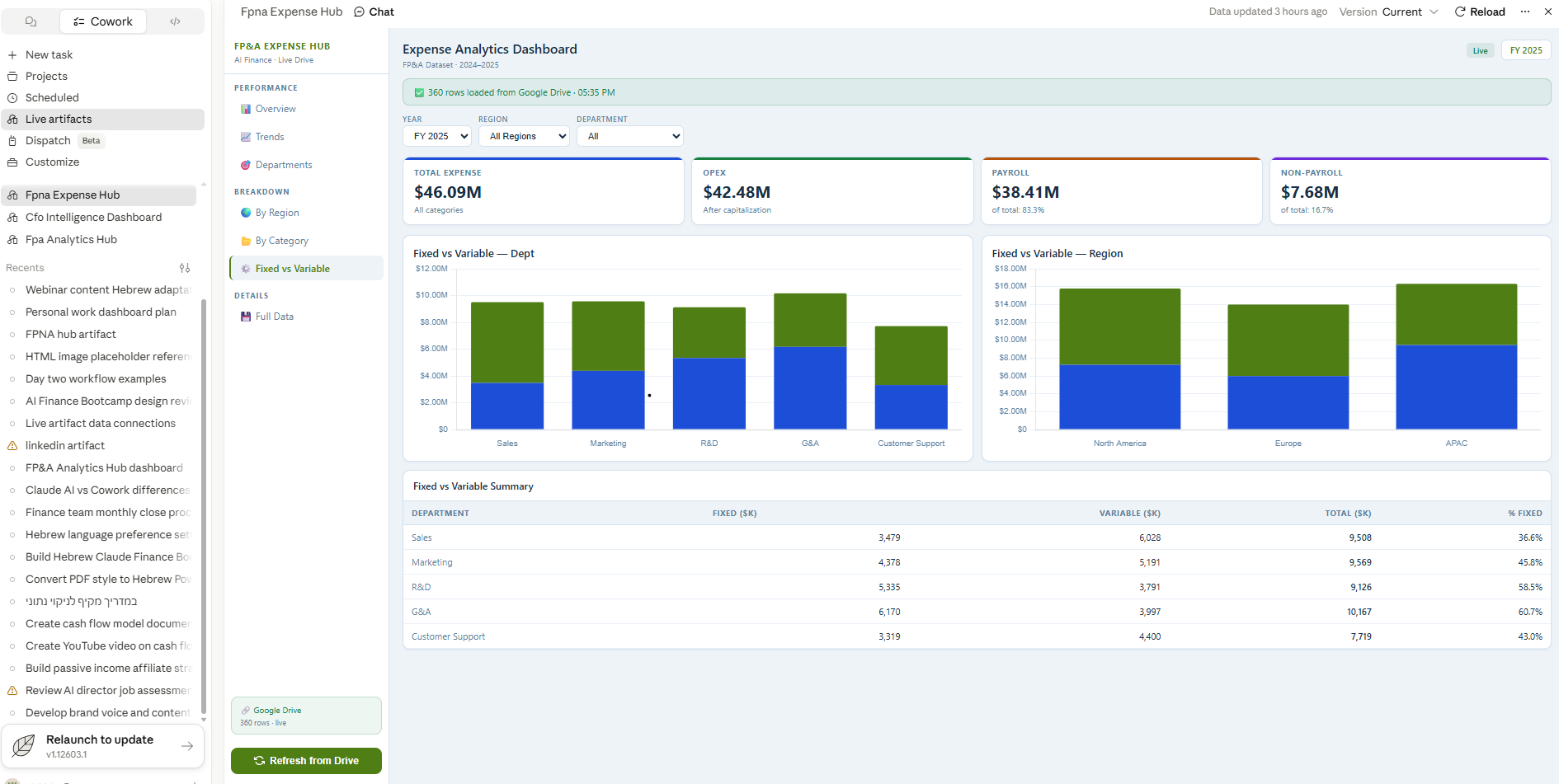Click the Non-Payroll $7.68M value
This screenshot has width=1559, height=784.
click(1310, 192)
